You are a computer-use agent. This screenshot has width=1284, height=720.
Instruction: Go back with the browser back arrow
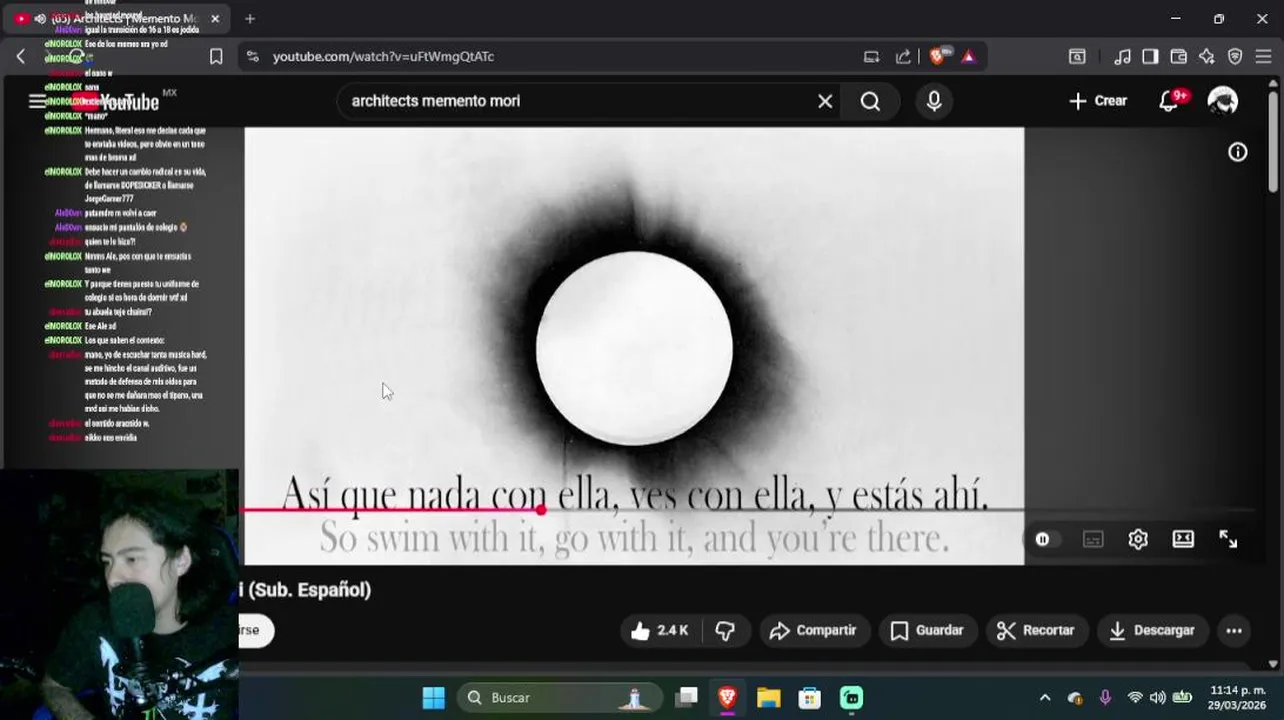[21, 57]
